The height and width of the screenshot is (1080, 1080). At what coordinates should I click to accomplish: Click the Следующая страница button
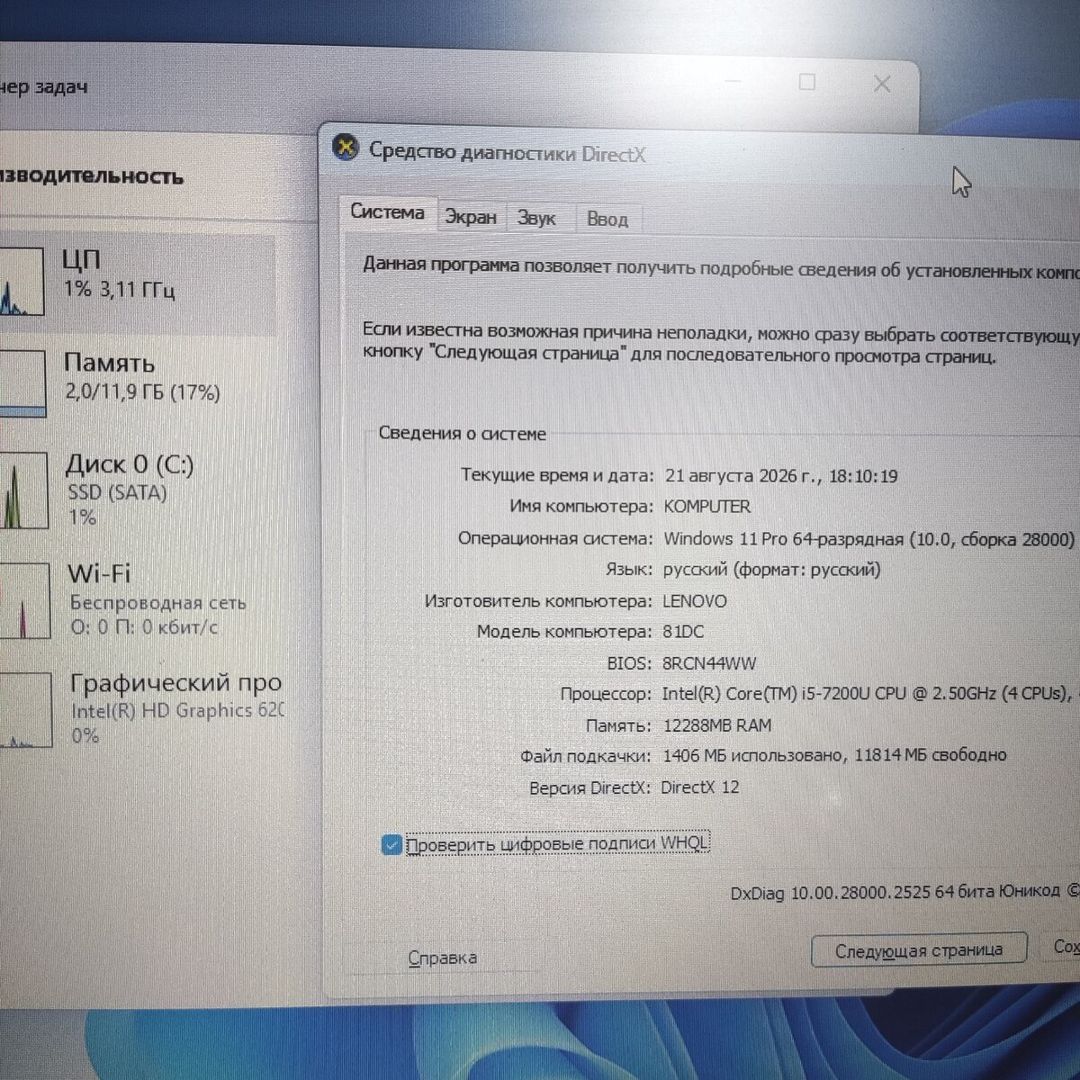pos(919,951)
